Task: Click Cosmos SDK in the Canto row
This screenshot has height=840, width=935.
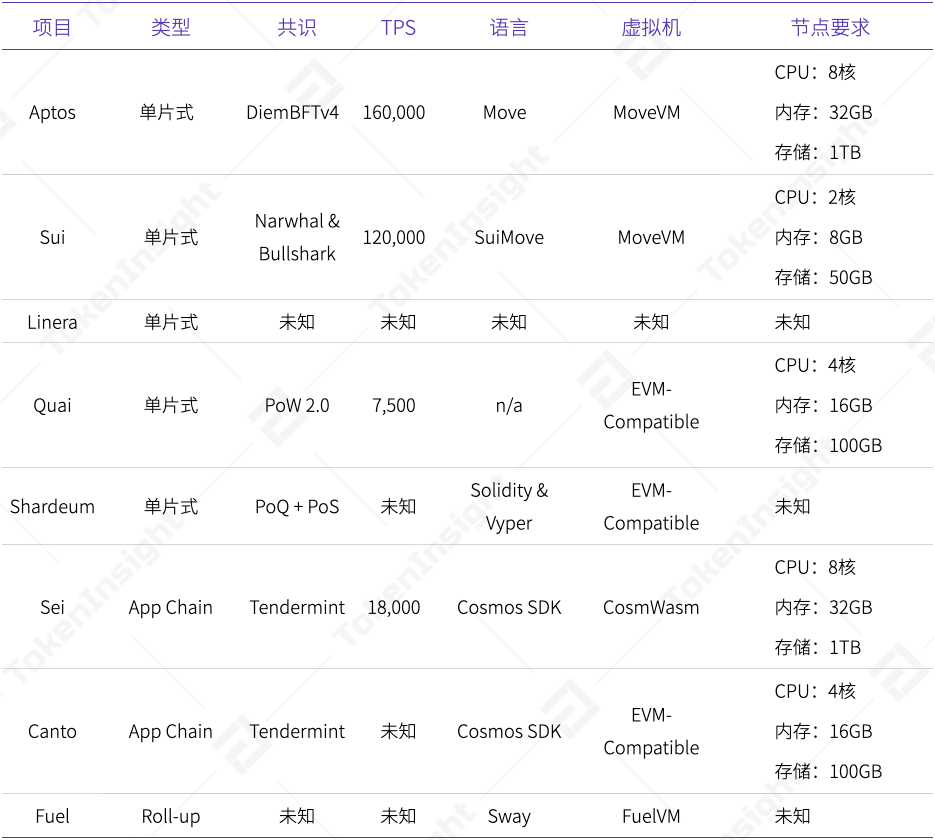Action: 509,731
